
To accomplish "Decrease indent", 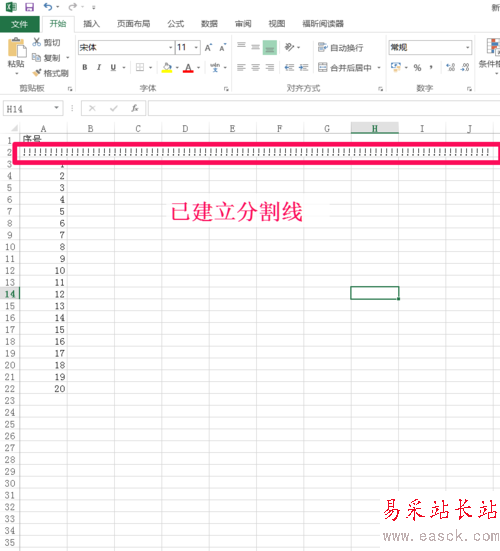I will pyautogui.click(x=289, y=67).
